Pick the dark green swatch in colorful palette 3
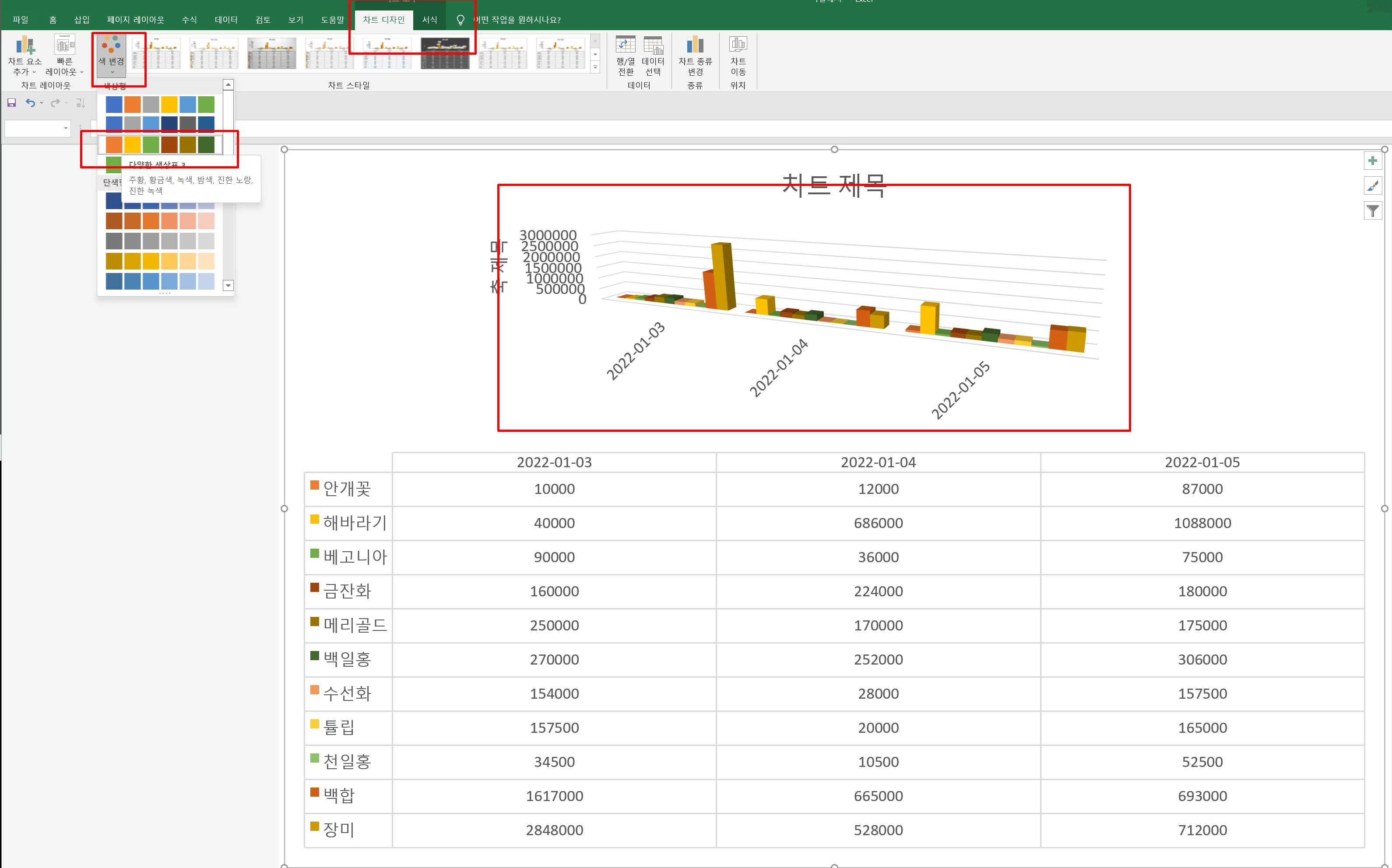This screenshot has width=1392, height=868. tap(206, 145)
